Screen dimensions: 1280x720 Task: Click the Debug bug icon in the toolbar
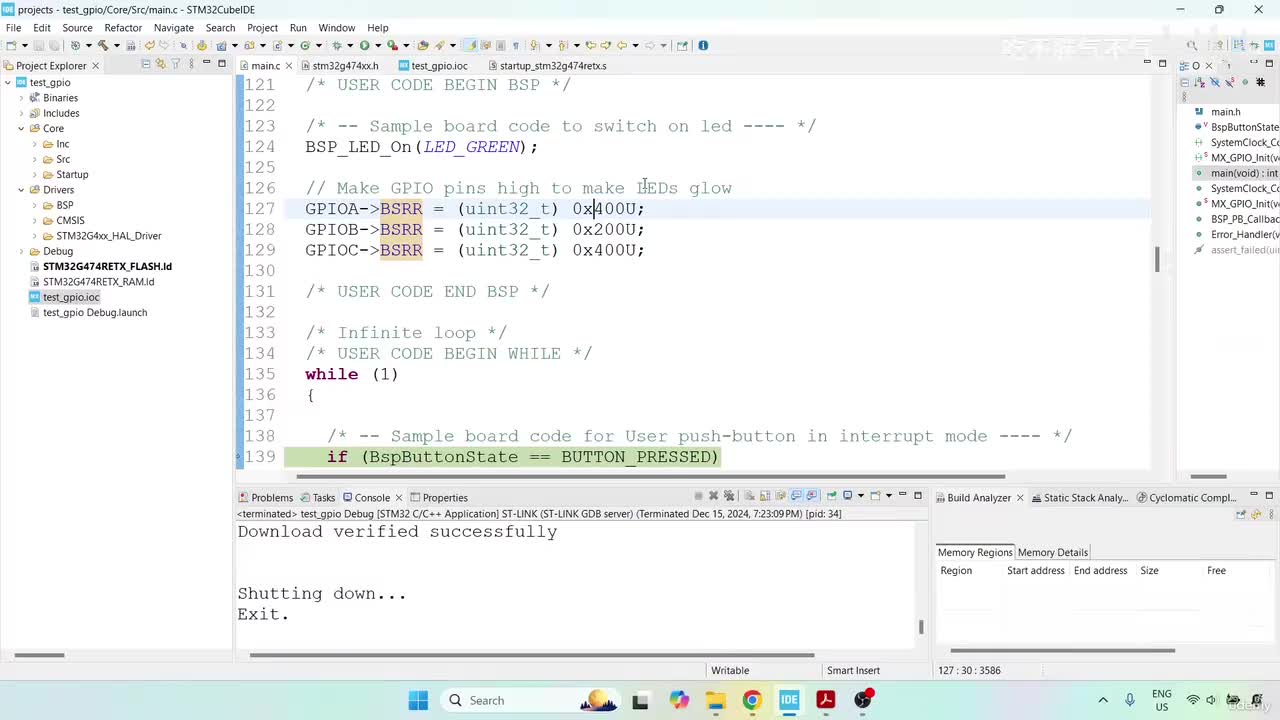click(337, 45)
